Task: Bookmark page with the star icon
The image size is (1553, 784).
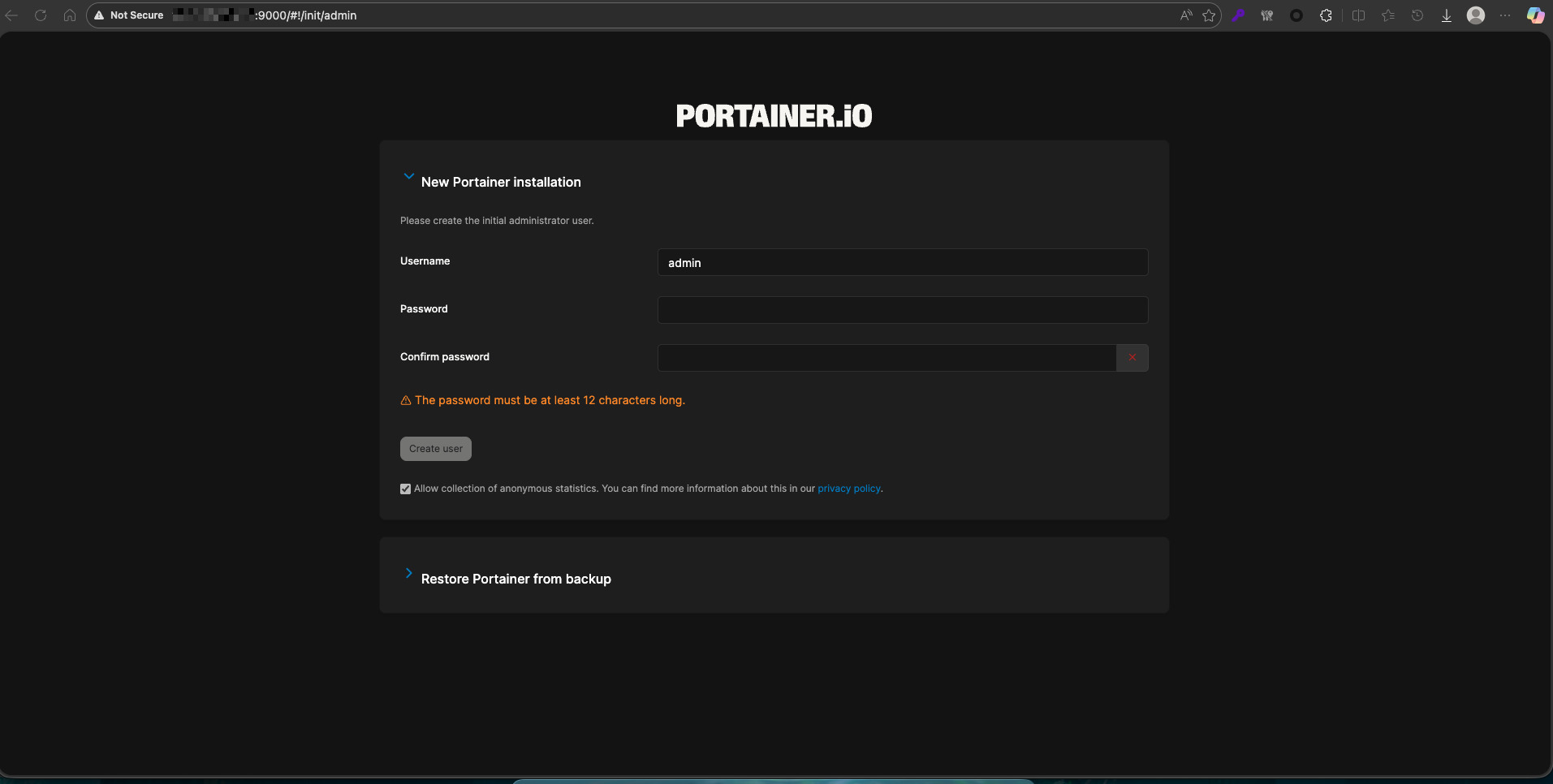Action: tap(1209, 15)
